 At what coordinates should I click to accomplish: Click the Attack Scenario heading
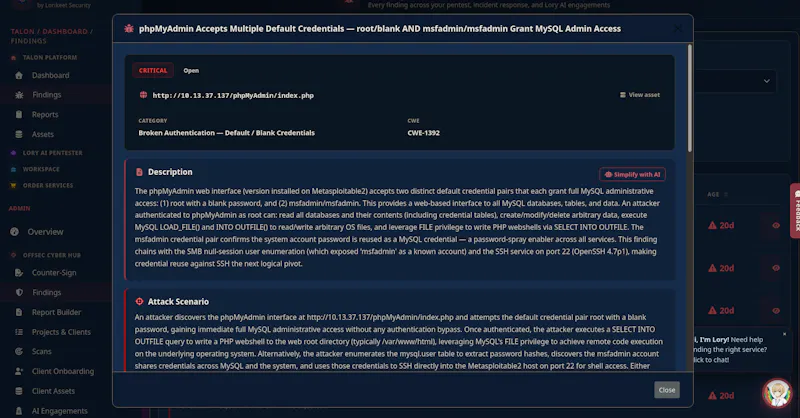point(178,302)
